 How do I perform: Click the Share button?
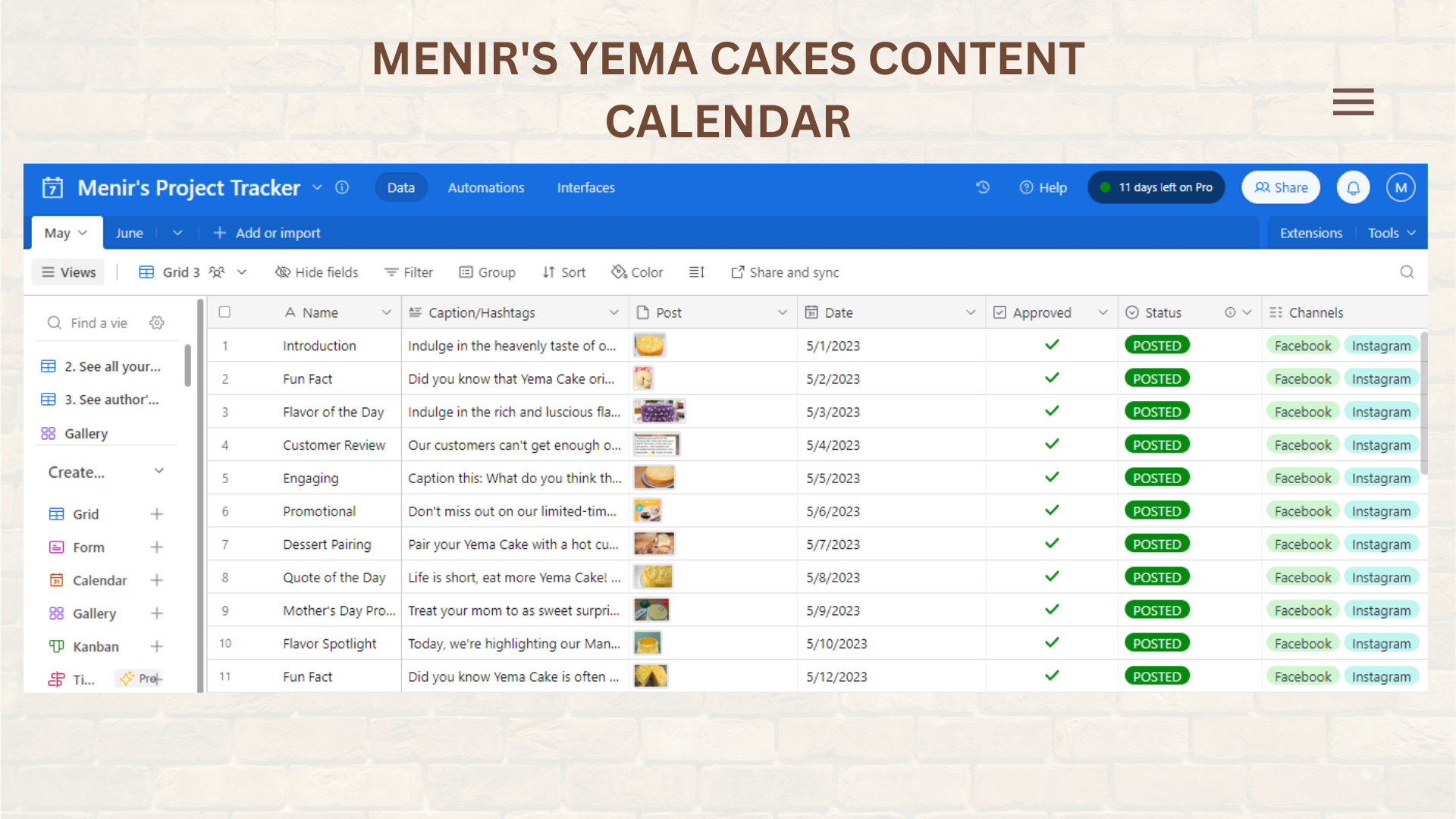1281,187
